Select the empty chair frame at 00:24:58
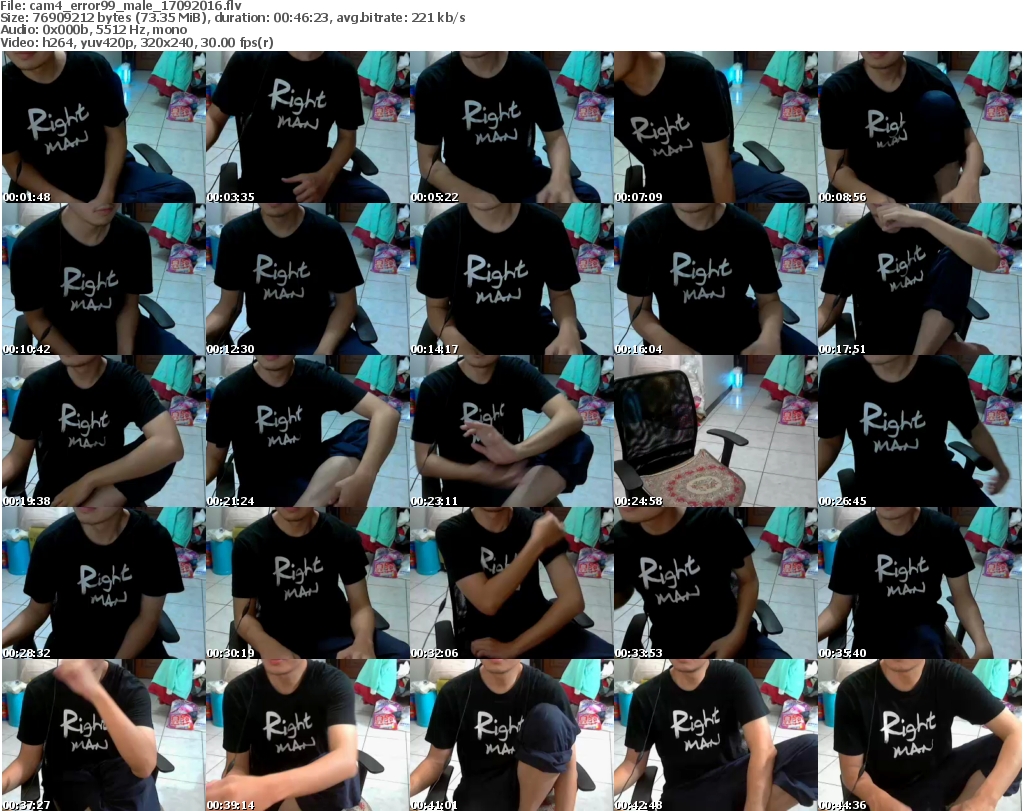1024x811 pixels. coord(715,431)
